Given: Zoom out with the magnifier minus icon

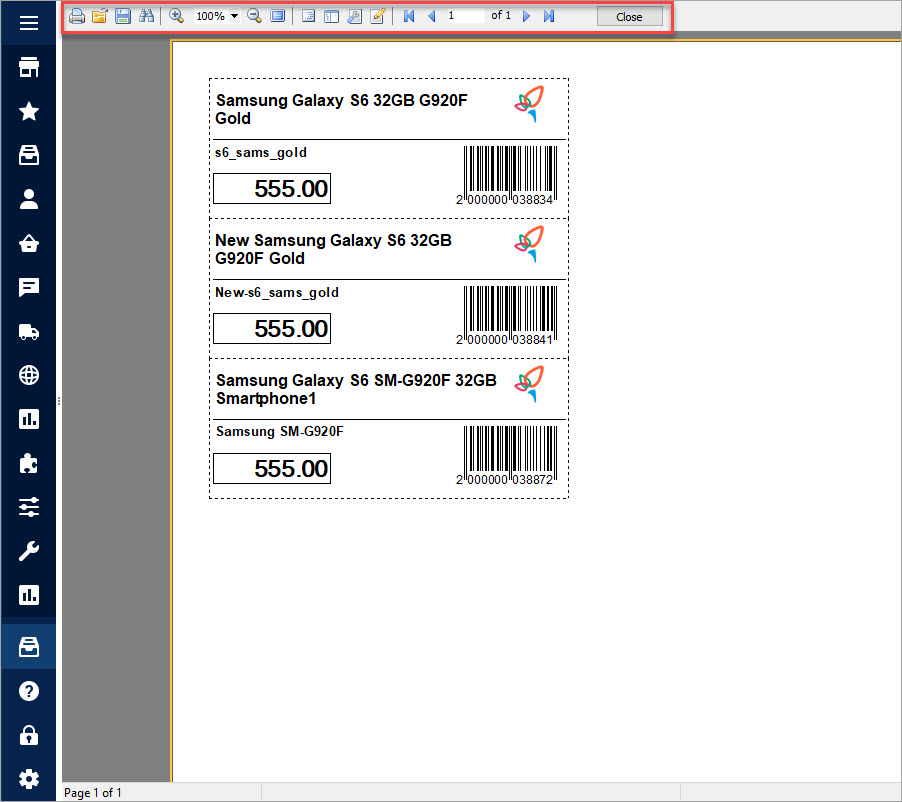Looking at the screenshot, I should pyautogui.click(x=254, y=16).
